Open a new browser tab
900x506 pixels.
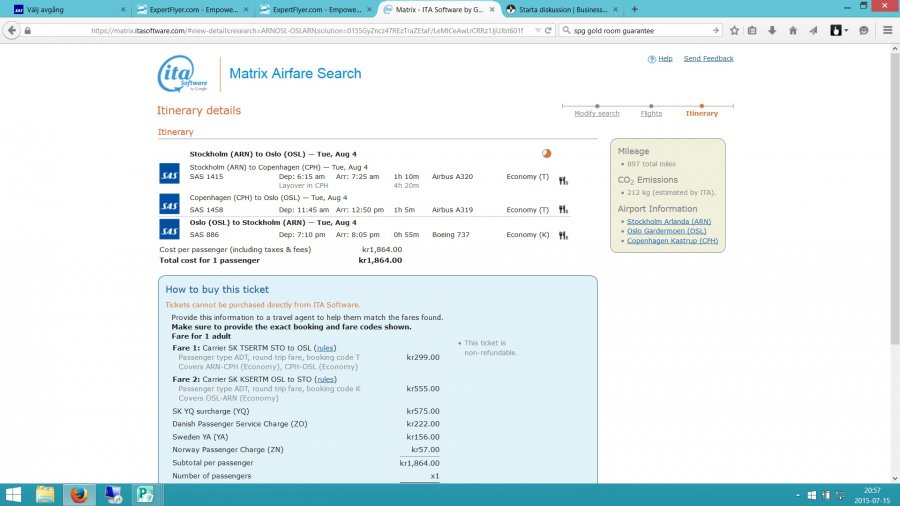[x=634, y=9]
